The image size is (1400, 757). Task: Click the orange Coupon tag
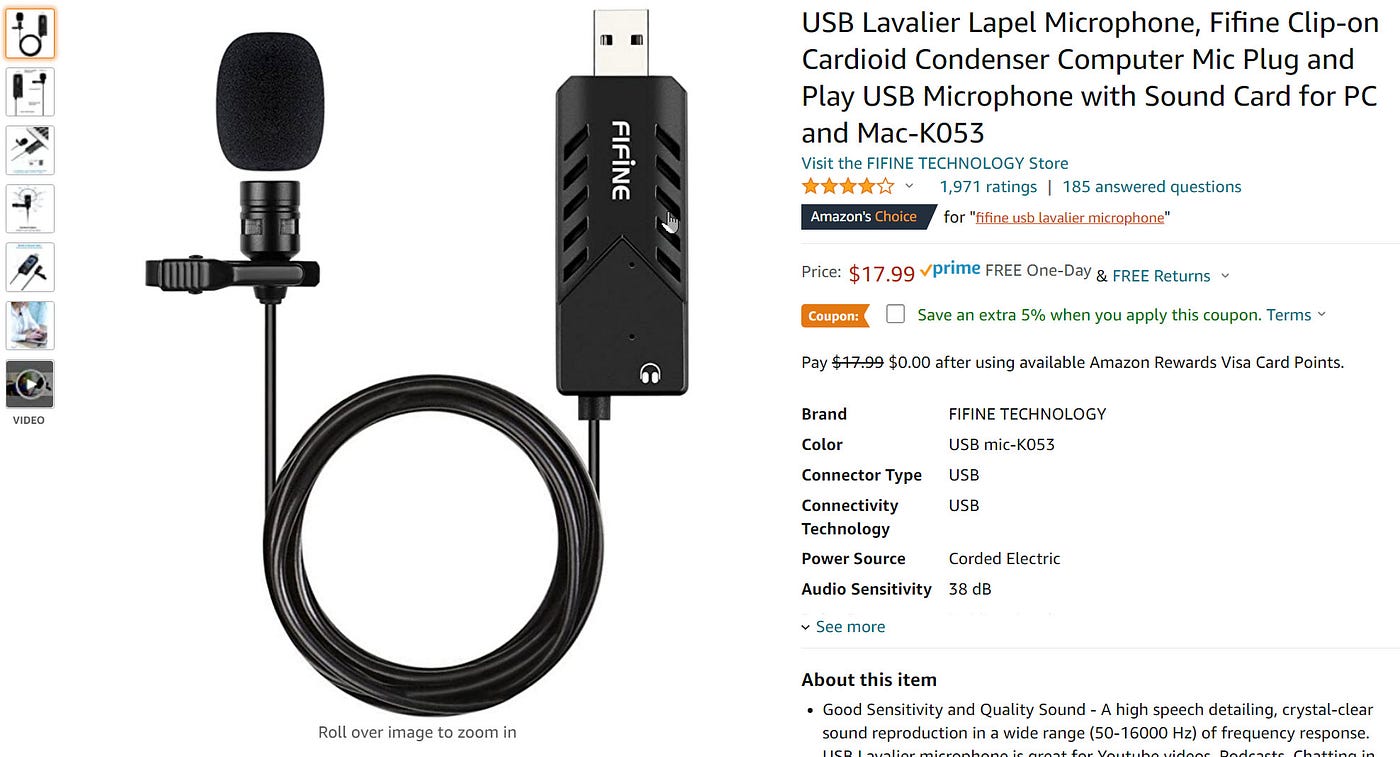point(834,316)
